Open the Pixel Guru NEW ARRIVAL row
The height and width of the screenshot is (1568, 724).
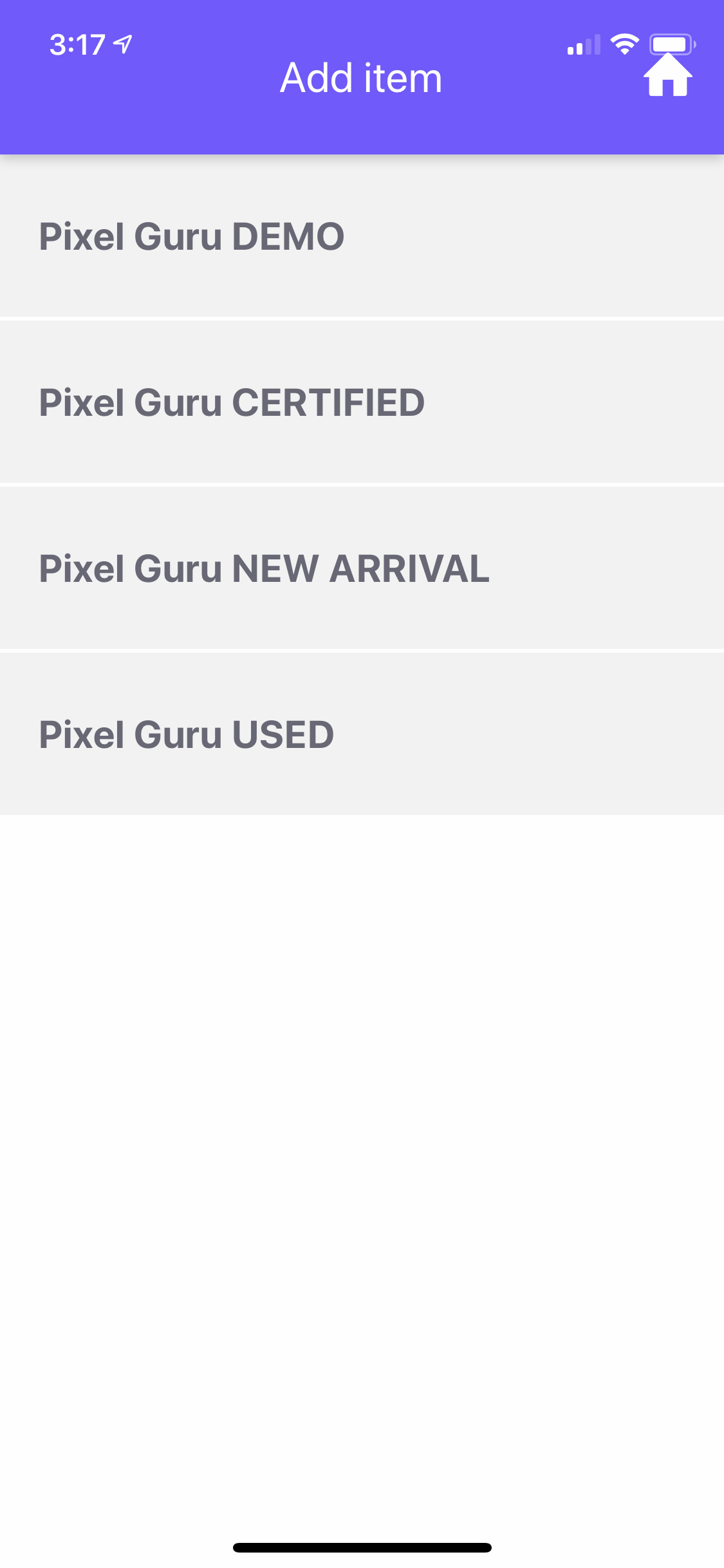click(362, 568)
